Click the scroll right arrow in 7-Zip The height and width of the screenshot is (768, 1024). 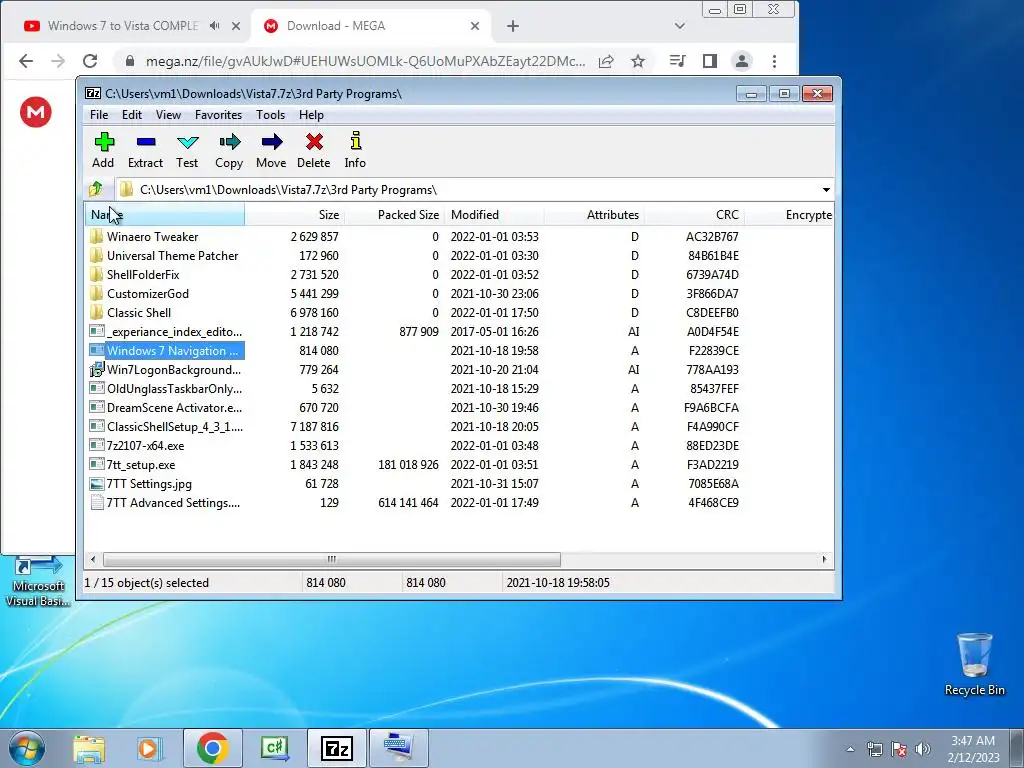pyautogui.click(x=824, y=559)
